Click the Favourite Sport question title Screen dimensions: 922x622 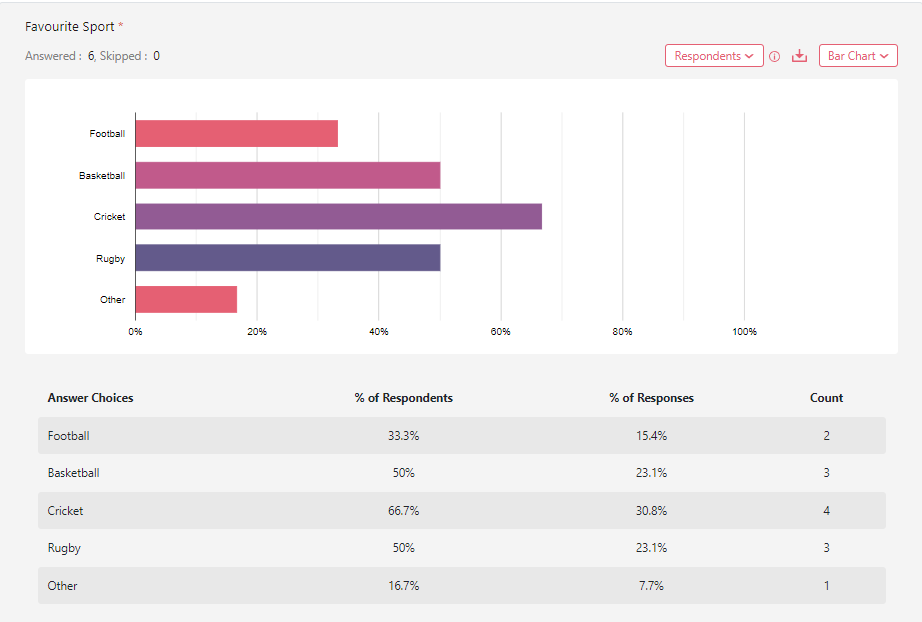click(70, 27)
